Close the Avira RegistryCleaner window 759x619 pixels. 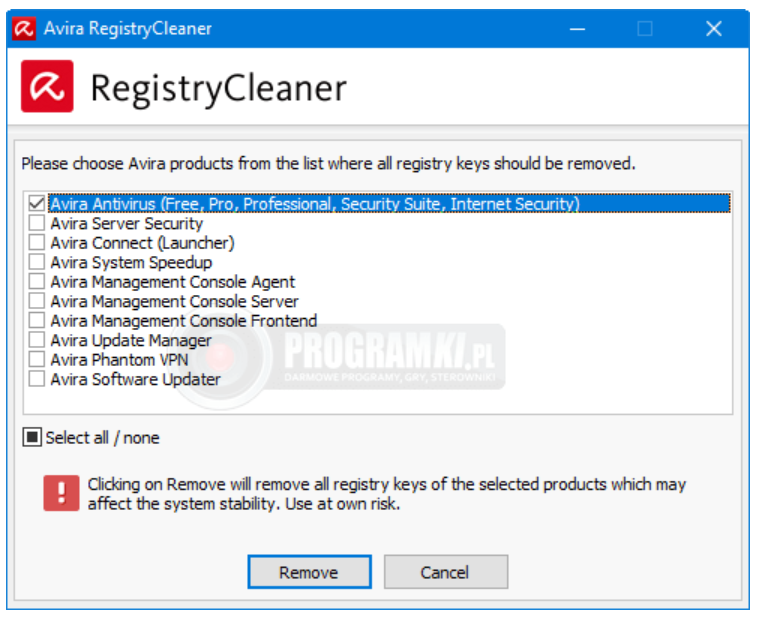(x=713, y=29)
